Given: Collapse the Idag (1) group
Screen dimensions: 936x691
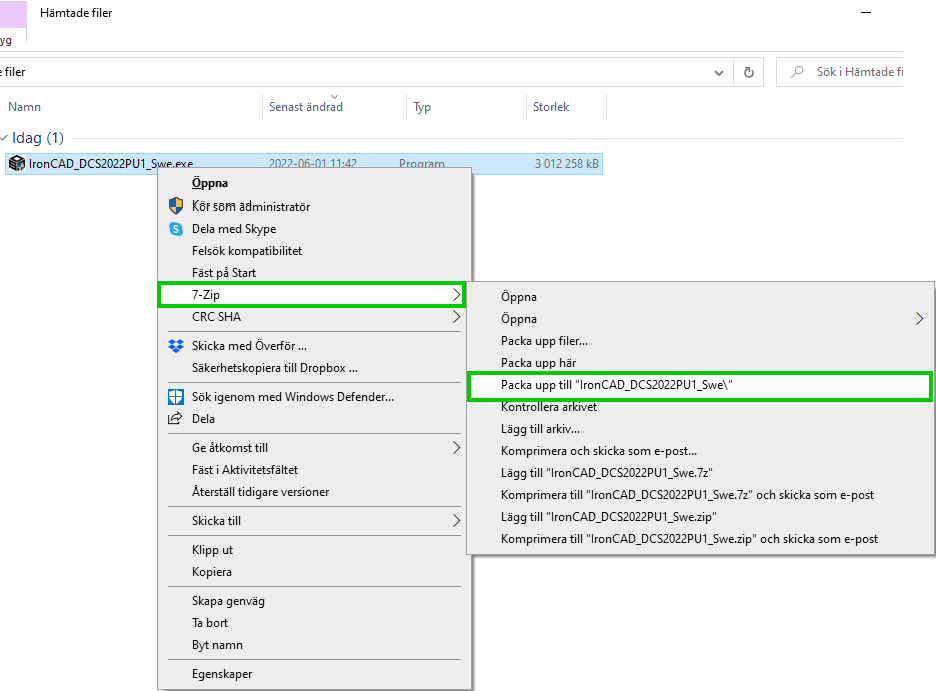Looking at the screenshot, I should pyautogui.click(x=5, y=138).
